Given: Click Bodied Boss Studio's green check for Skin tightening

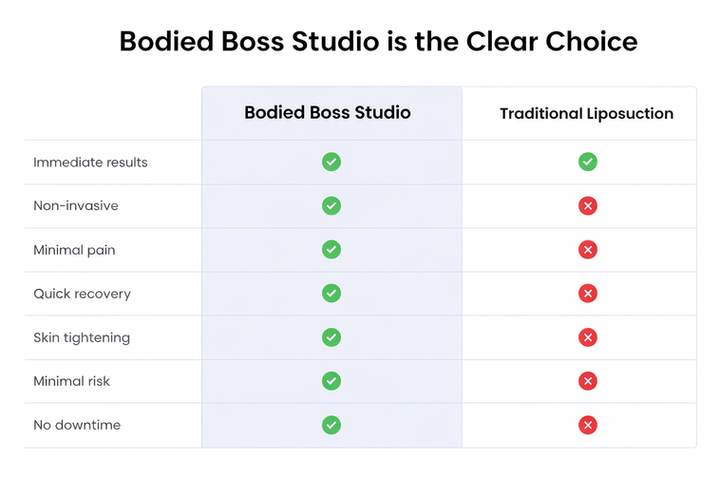Looking at the screenshot, I should pos(331,337).
